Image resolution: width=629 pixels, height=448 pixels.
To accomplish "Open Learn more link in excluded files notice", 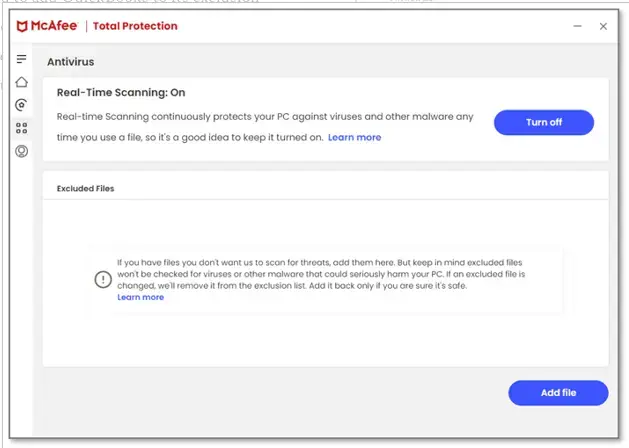I will (x=141, y=297).
